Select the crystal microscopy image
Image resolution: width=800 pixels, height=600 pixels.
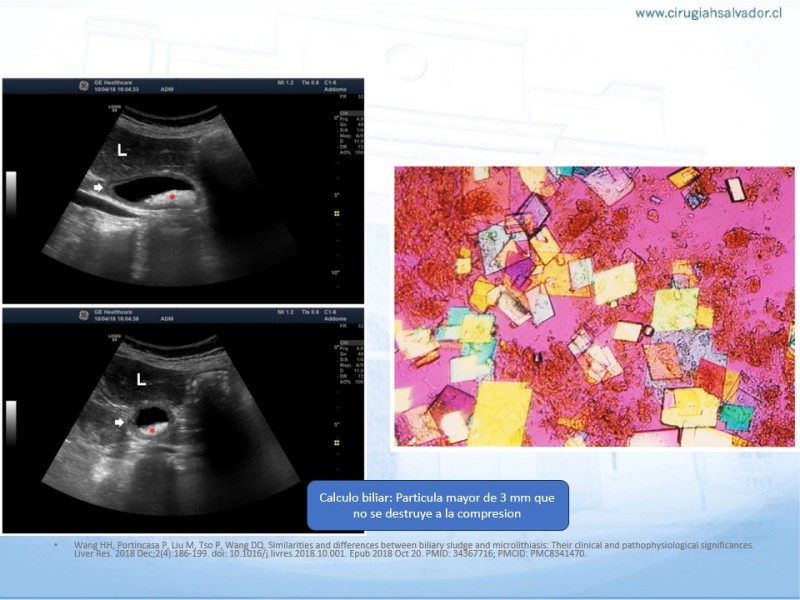tap(594, 306)
